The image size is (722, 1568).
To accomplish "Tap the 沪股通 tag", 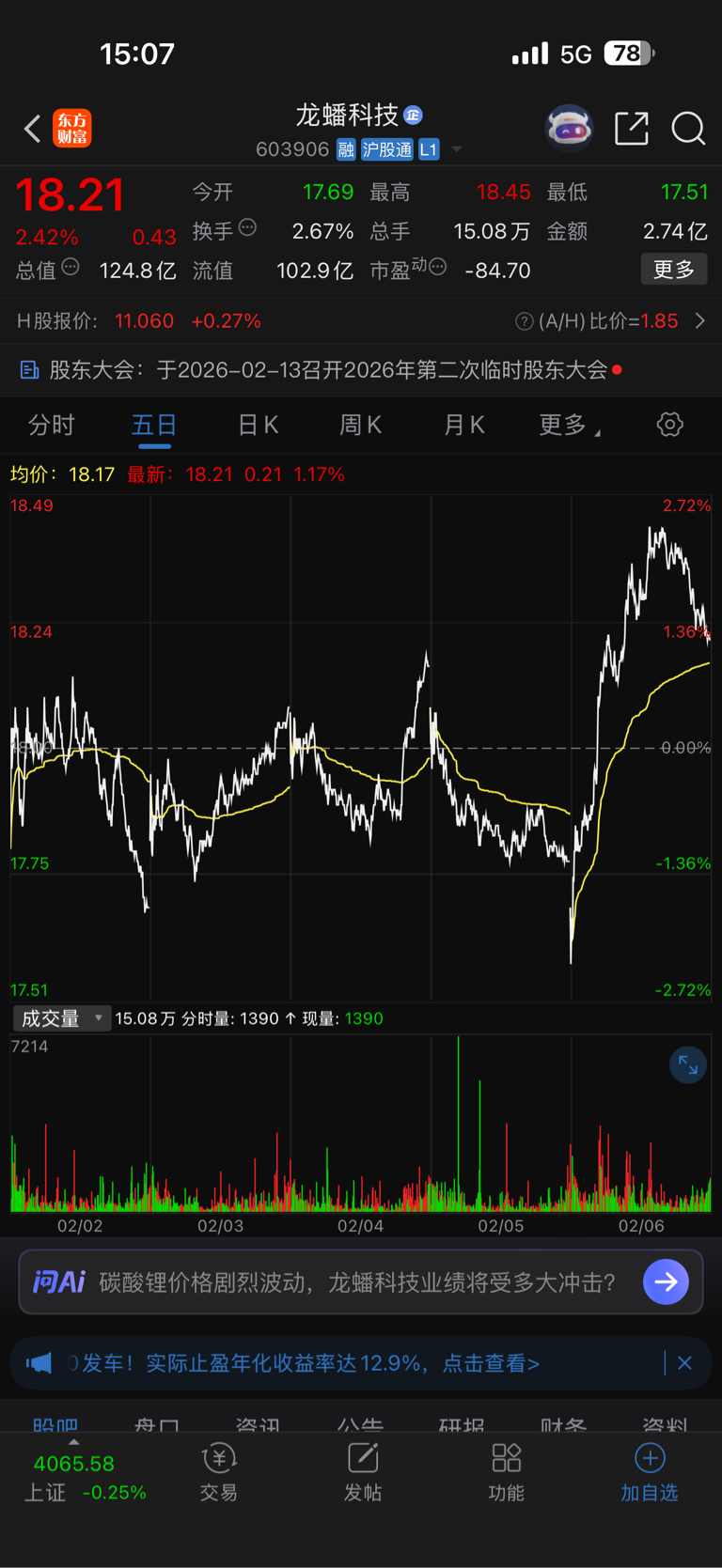I will pos(387,149).
